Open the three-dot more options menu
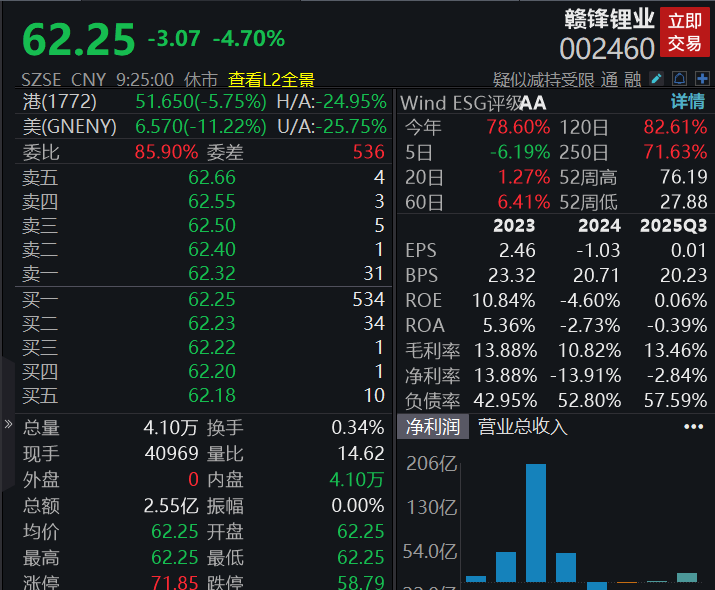Image resolution: width=715 pixels, height=590 pixels. point(693,427)
